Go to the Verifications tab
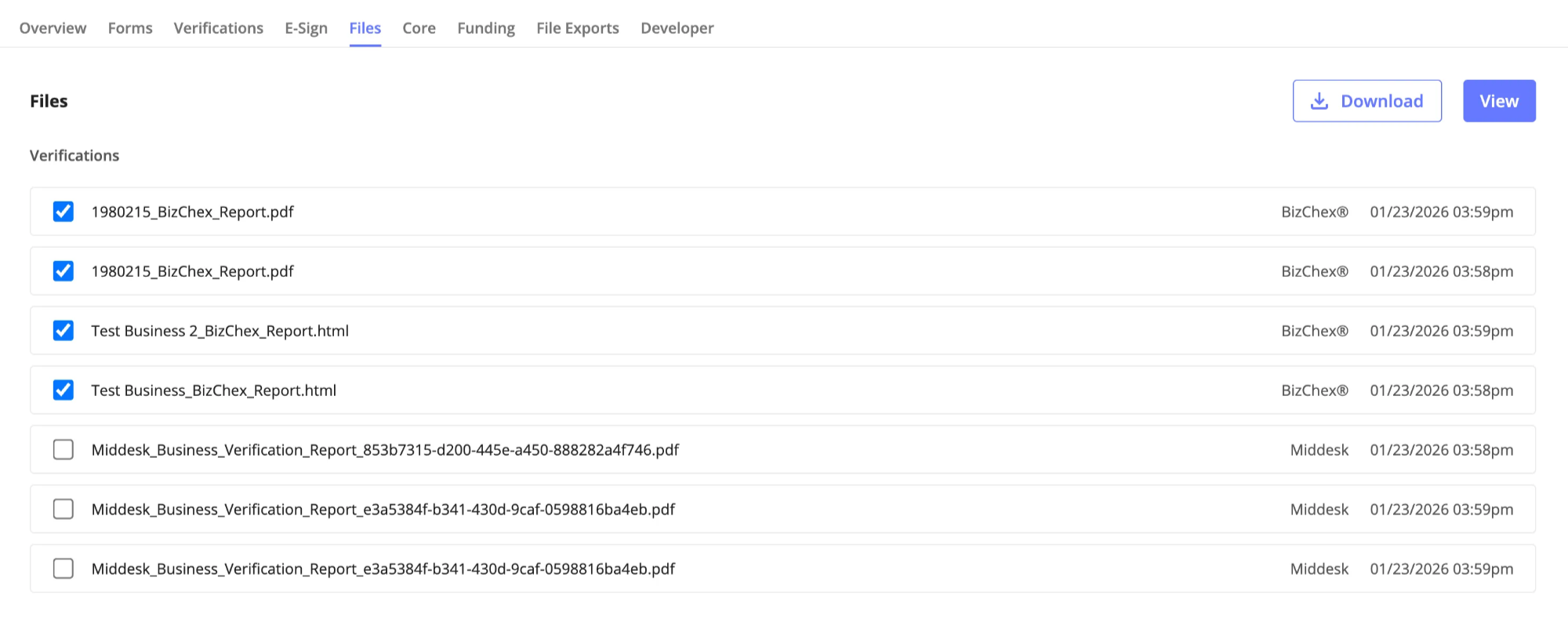This screenshot has width=1568, height=643. [x=218, y=28]
